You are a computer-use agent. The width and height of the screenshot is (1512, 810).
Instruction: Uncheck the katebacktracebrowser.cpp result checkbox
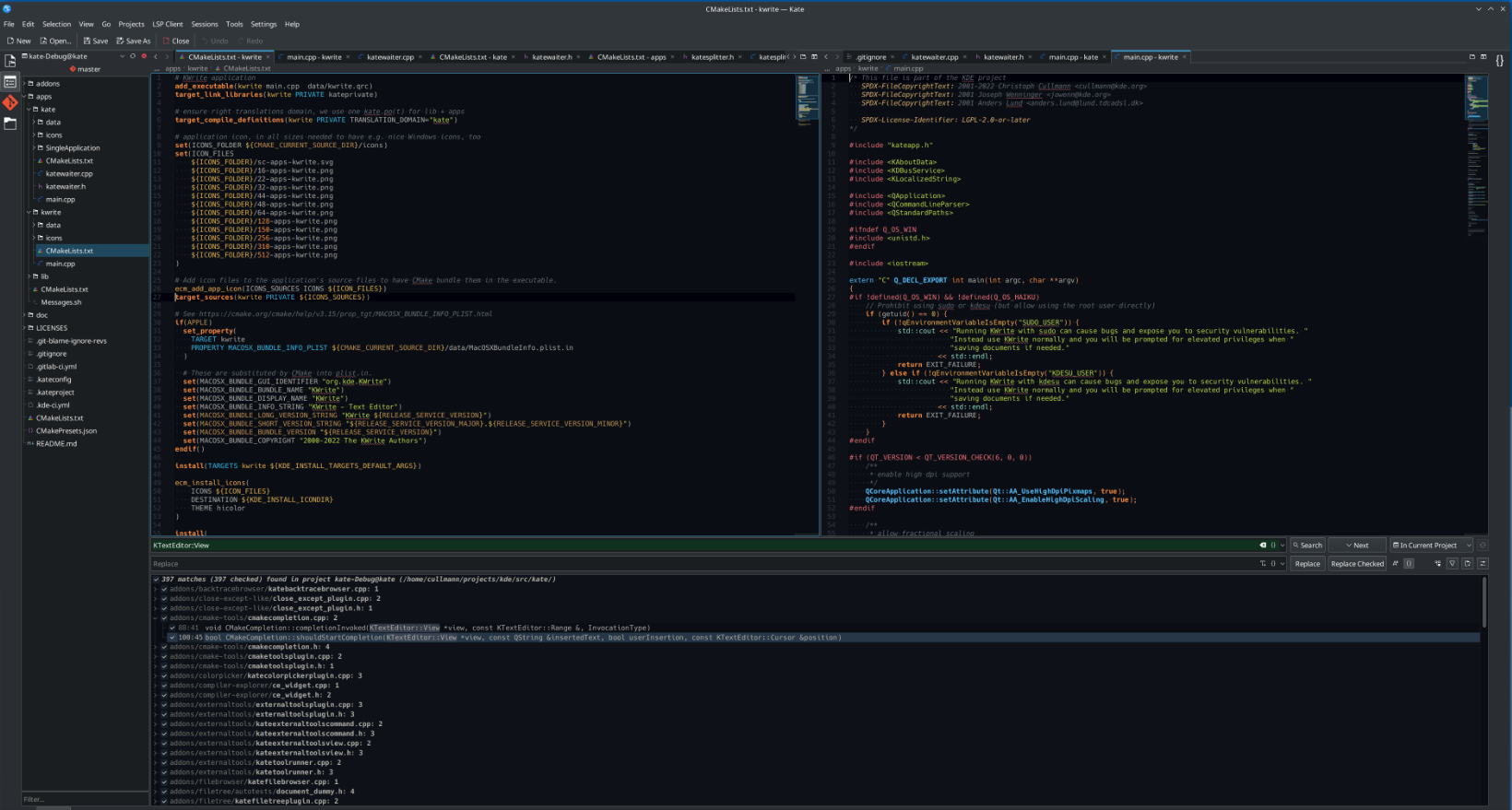(164, 589)
